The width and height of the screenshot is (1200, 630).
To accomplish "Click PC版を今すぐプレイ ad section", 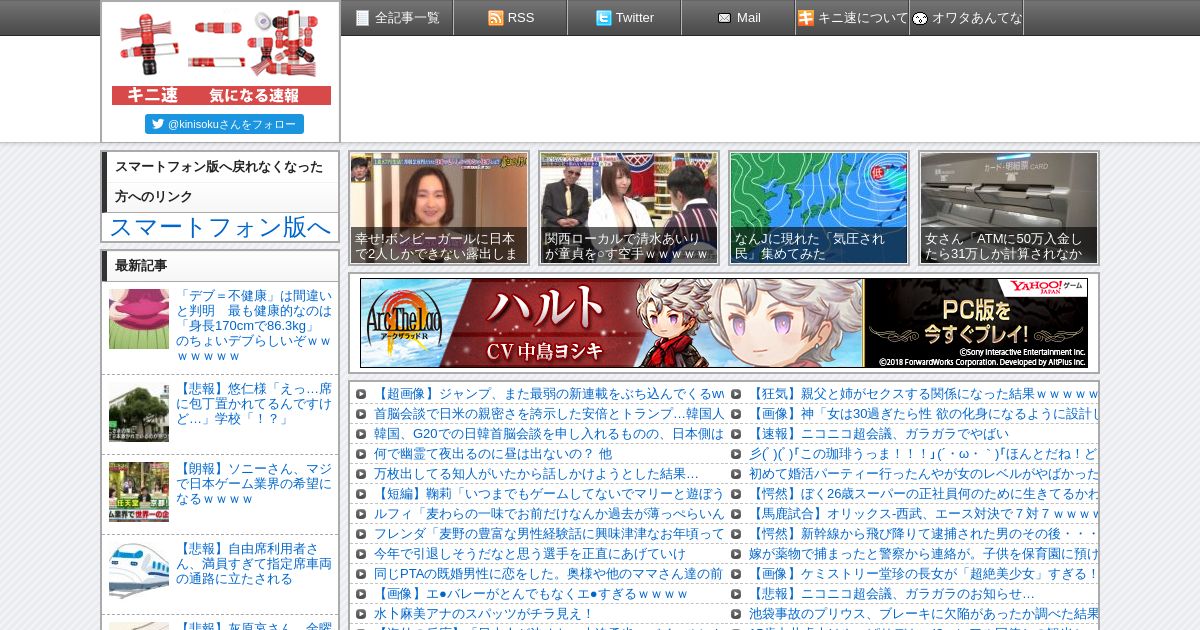I will coord(976,323).
